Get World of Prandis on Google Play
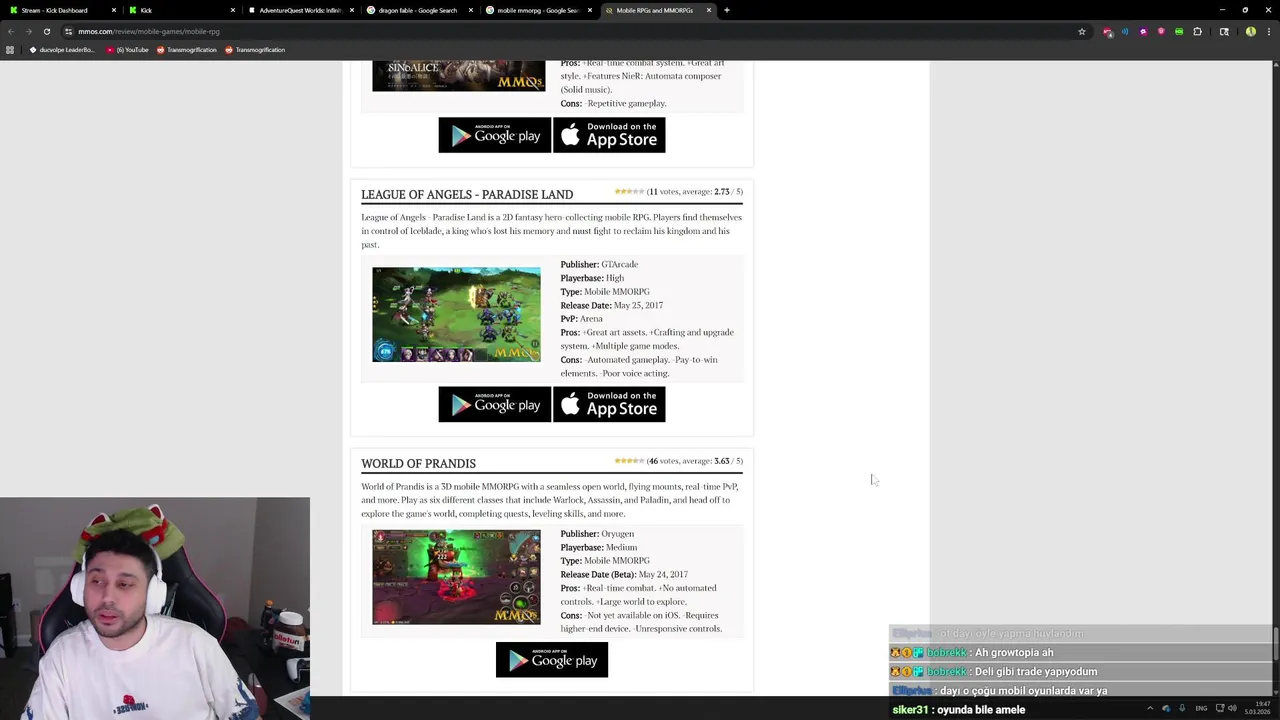The image size is (1280, 720). click(552, 660)
